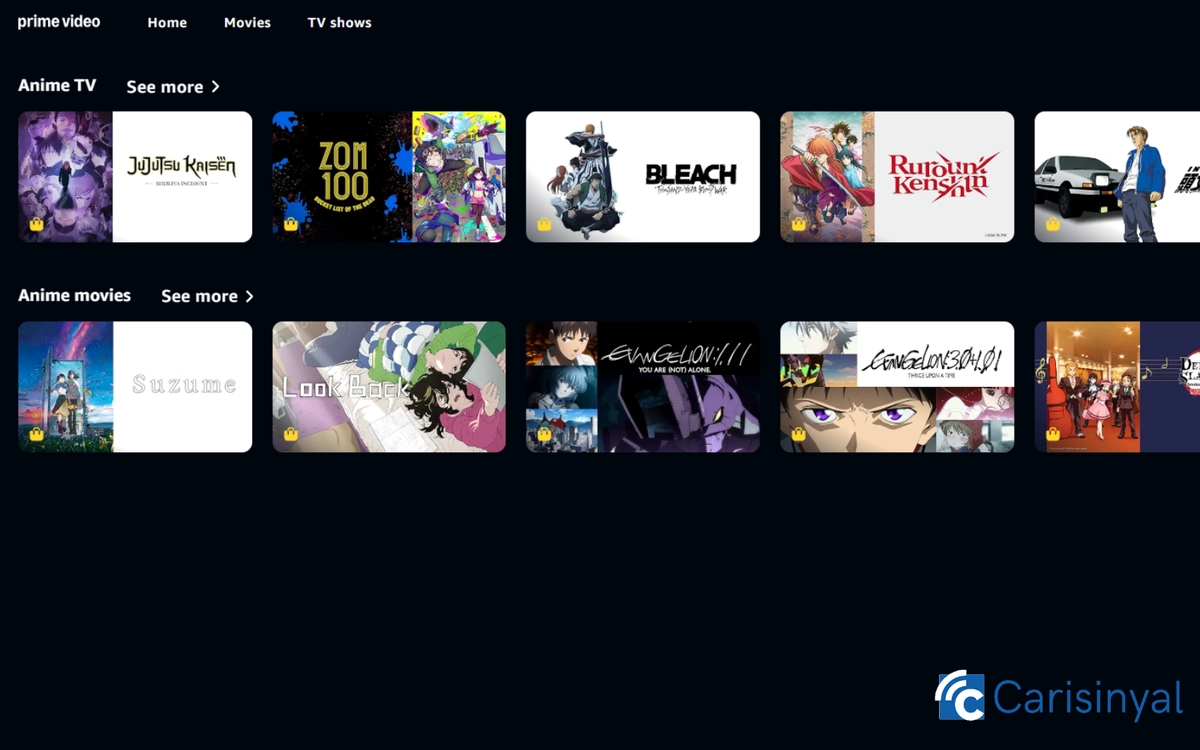
Task: Click the purchase bag icon on Look Back
Action: click(x=289, y=436)
